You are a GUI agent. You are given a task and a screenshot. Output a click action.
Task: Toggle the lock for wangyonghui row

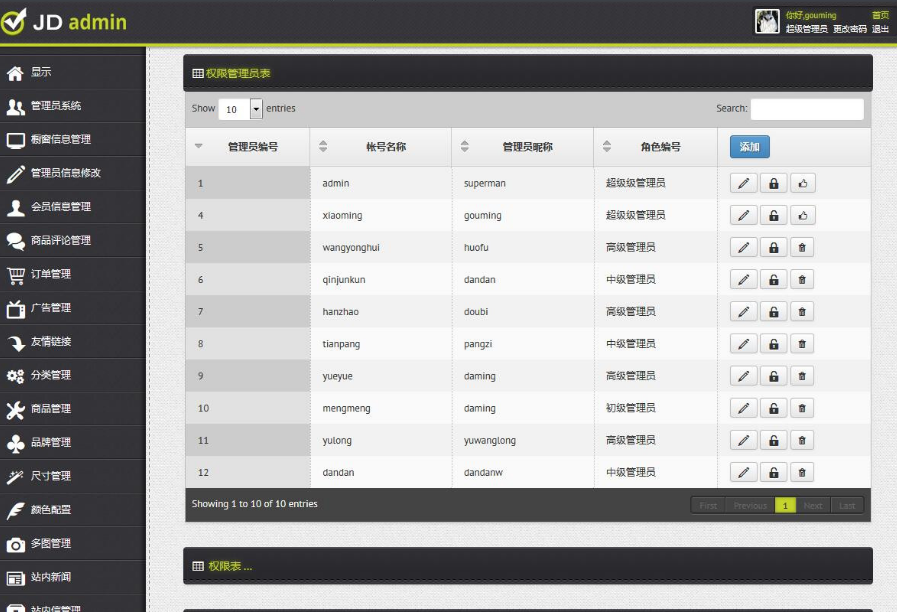773,247
